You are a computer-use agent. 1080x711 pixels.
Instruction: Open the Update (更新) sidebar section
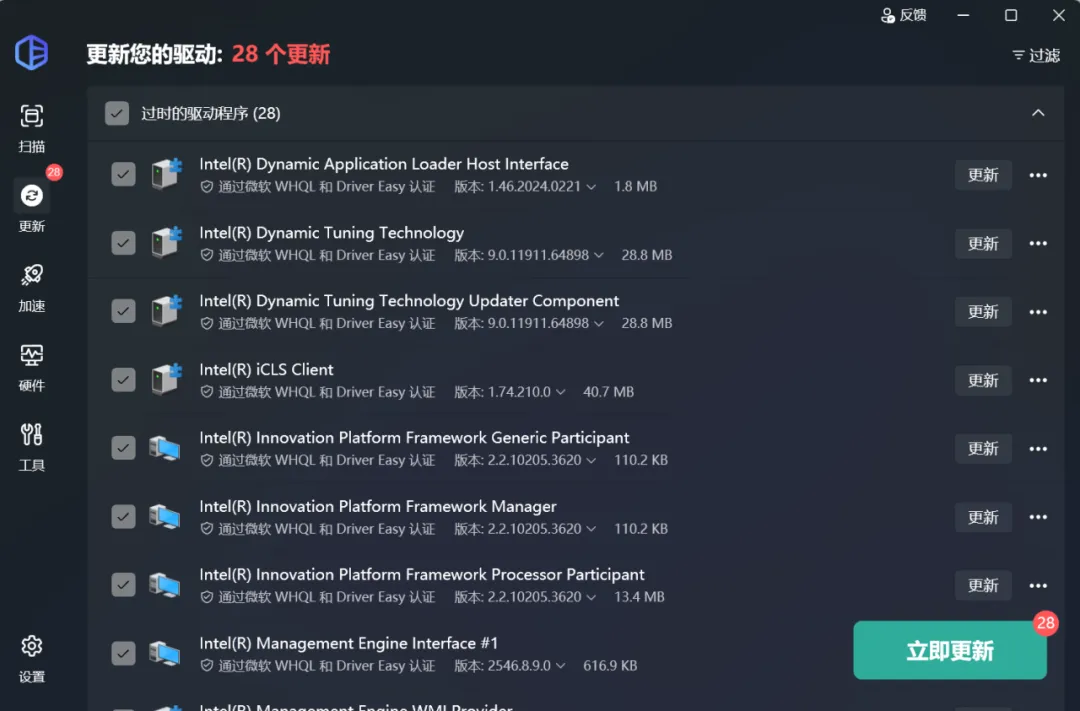32,207
